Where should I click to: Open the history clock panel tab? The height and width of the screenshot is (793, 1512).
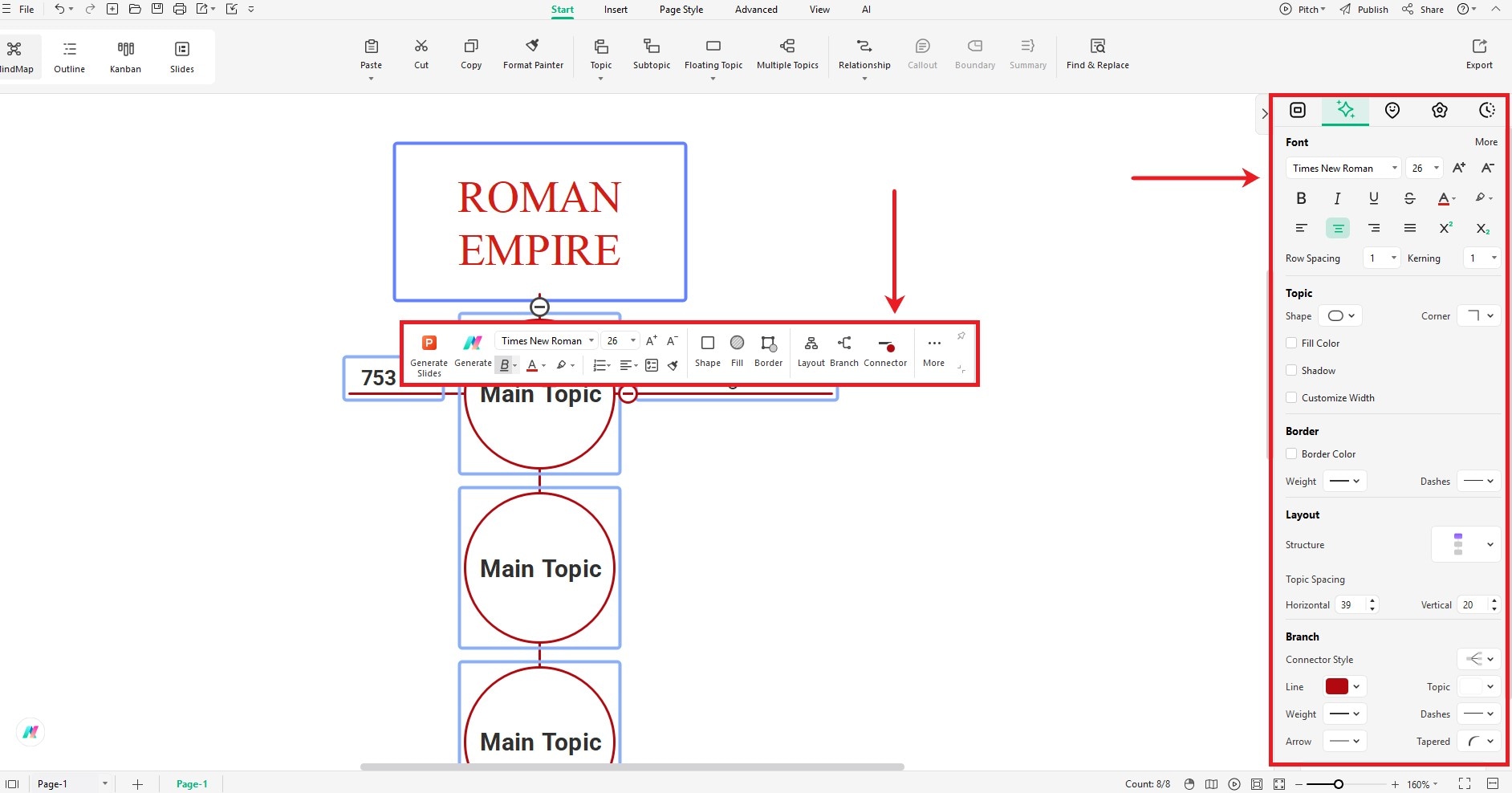pyautogui.click(x=1487, y=110)
